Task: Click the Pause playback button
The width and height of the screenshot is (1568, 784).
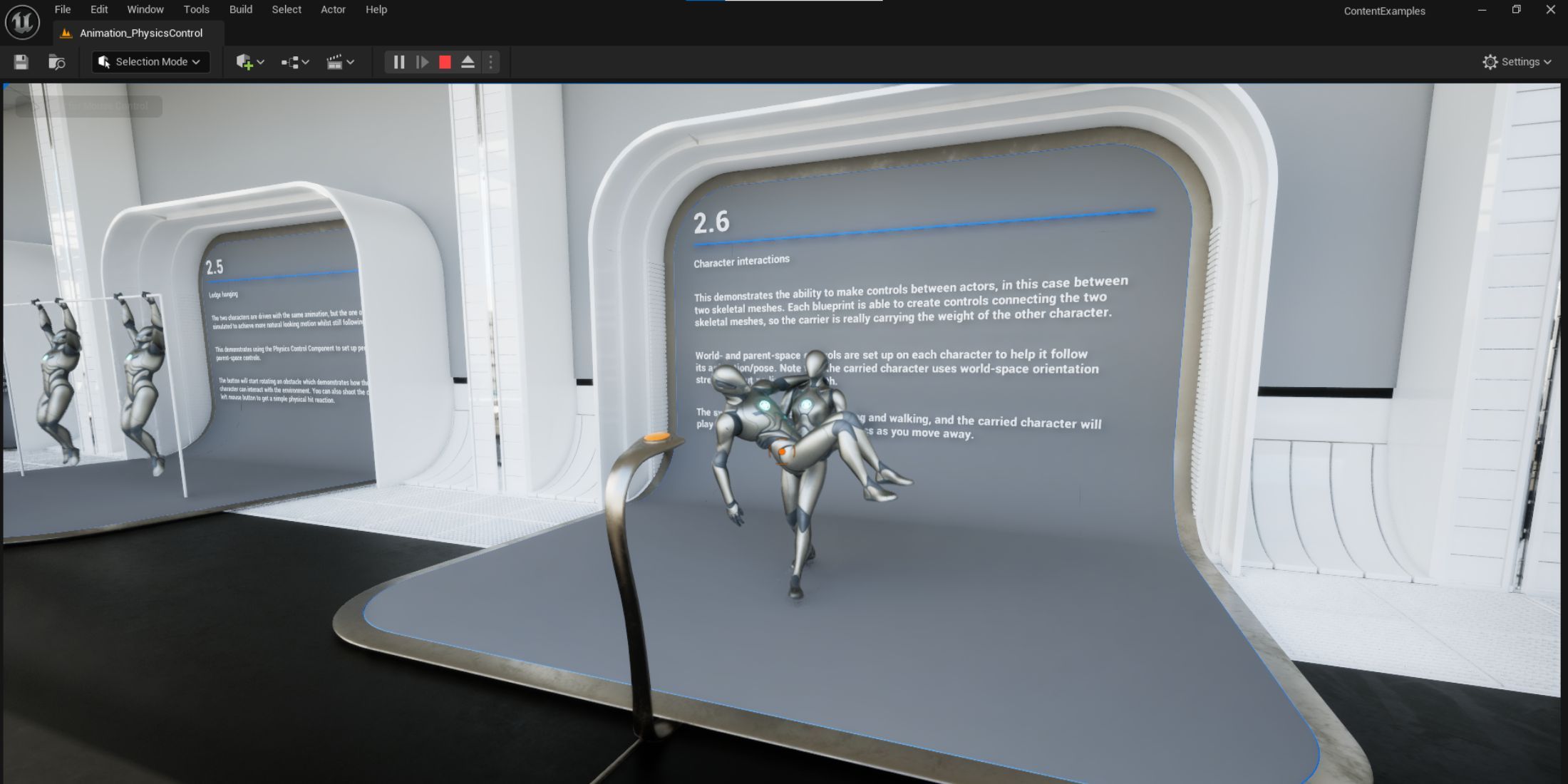Action: pyautogui.click(x=398, y=62)
